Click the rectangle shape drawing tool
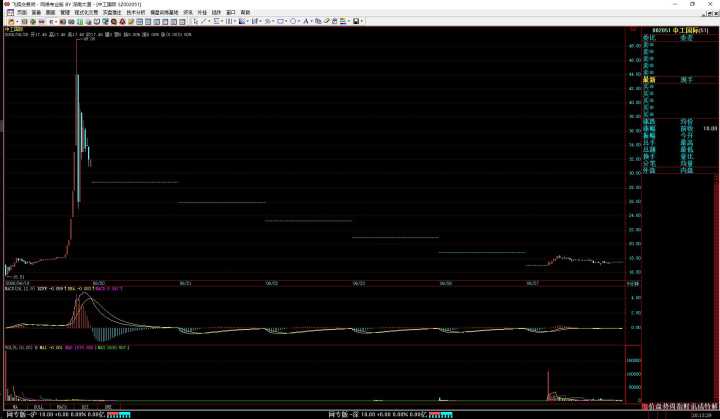 [x=280, y=21]
